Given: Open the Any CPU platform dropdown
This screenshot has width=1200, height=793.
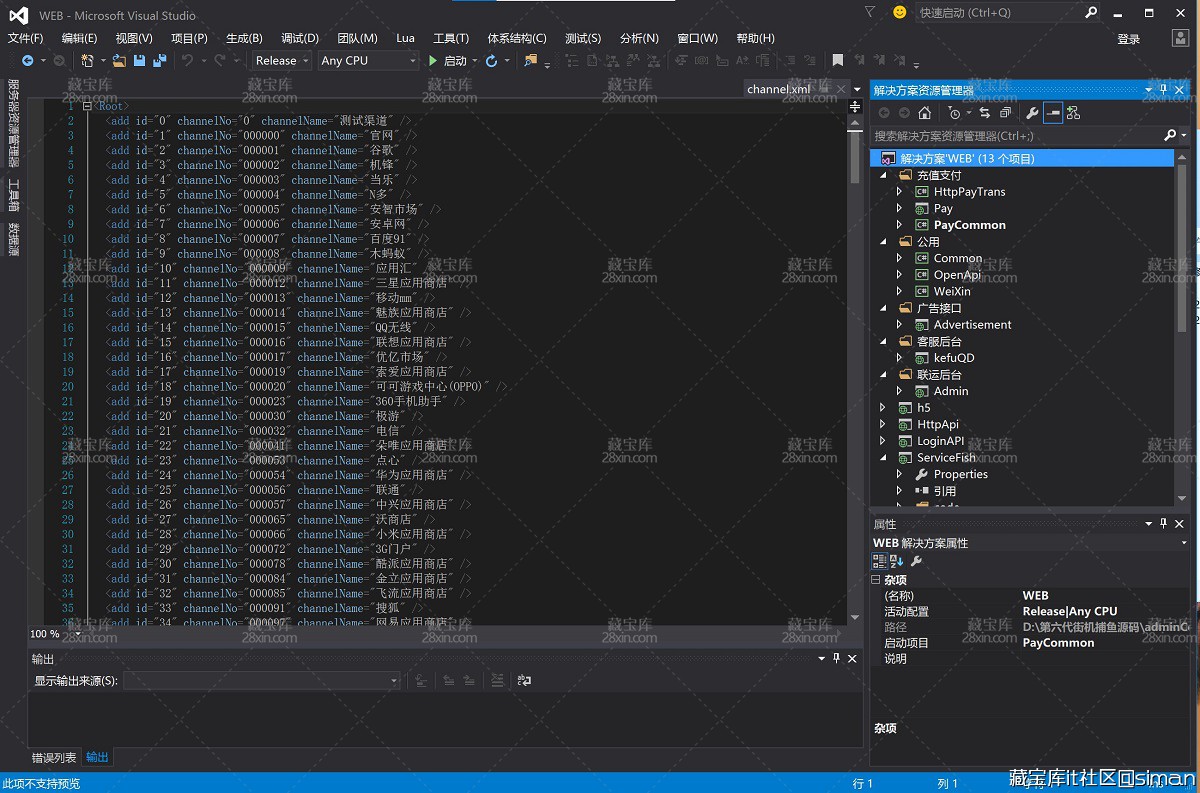Looking at the screenshot, I should (x=368, y=61).
